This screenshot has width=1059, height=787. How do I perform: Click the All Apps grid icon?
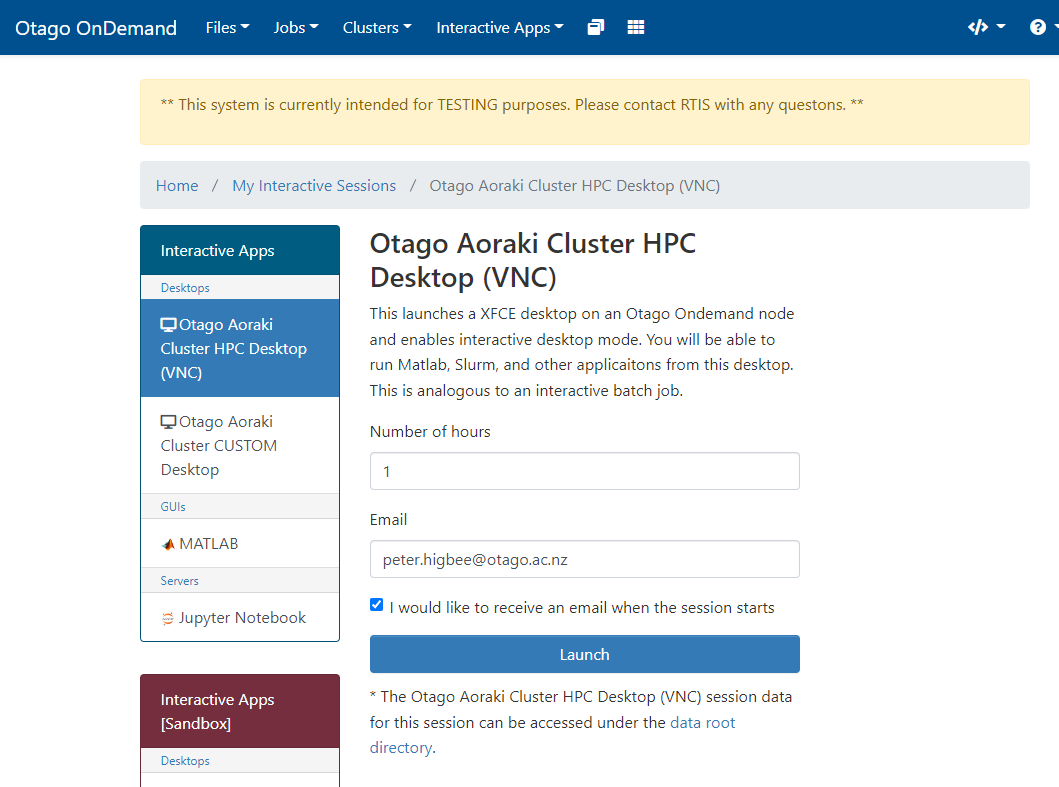click(x=636, y=28)
